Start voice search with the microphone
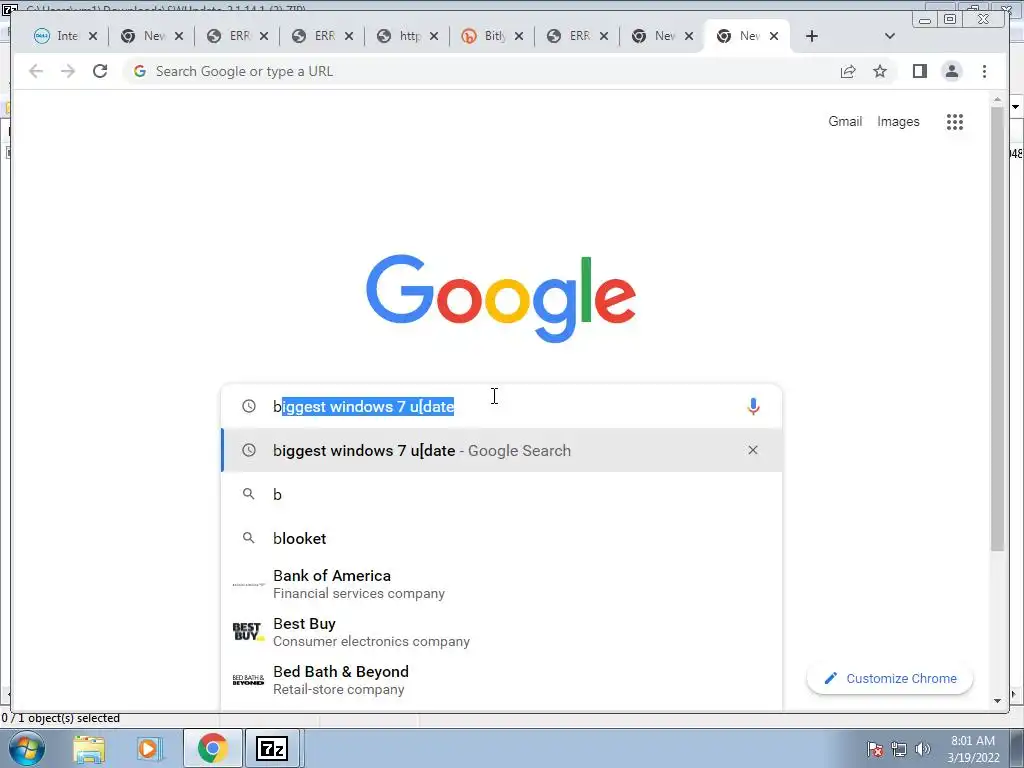Viewport: 1024px width, 768px height. [753, 406]
